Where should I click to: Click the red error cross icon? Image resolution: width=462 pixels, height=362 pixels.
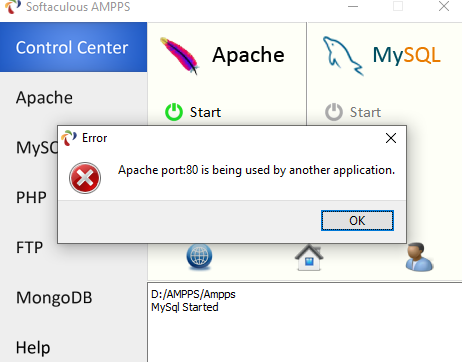pos(85,178)
